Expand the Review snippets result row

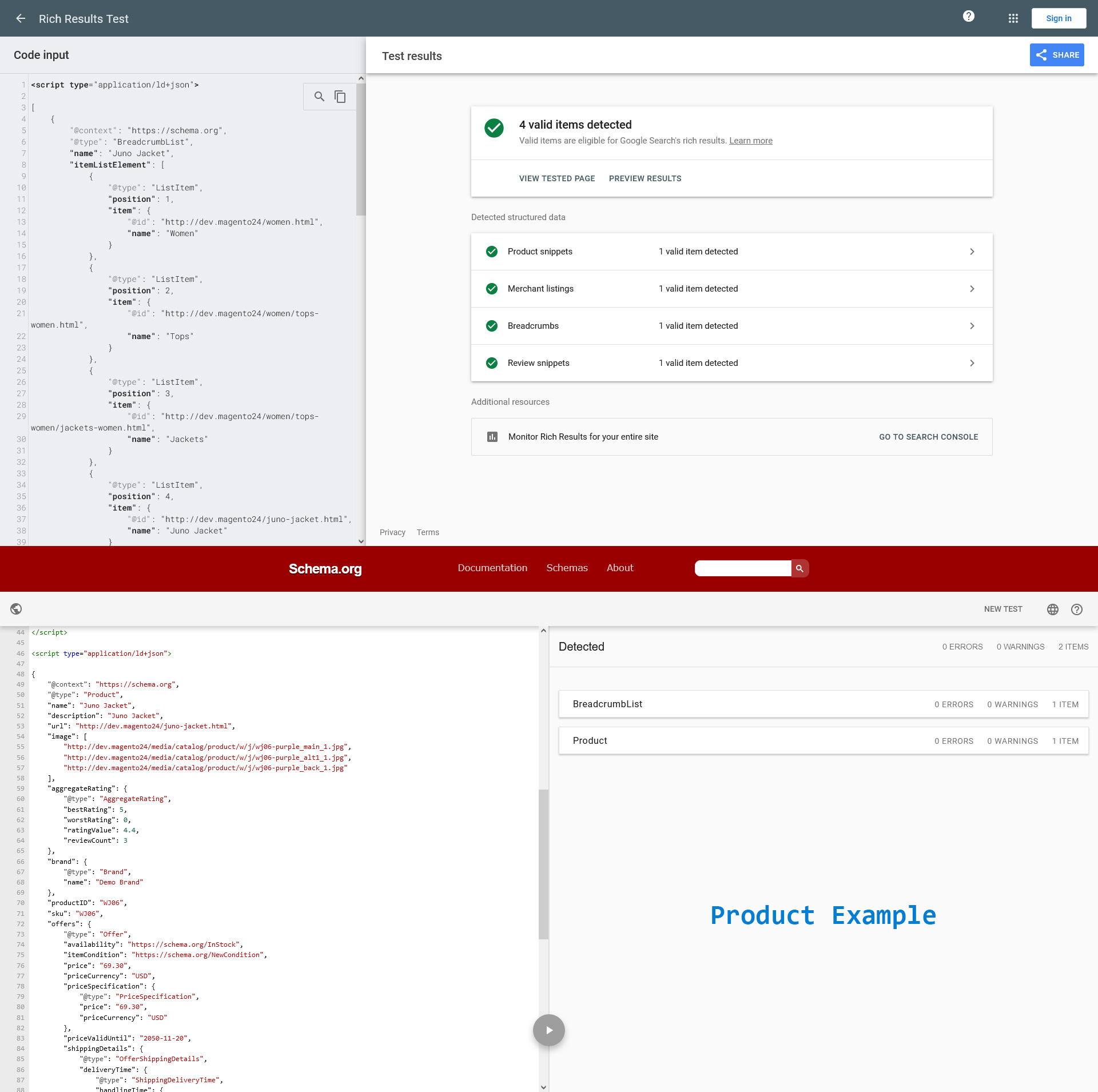click(x=731, y=363)
